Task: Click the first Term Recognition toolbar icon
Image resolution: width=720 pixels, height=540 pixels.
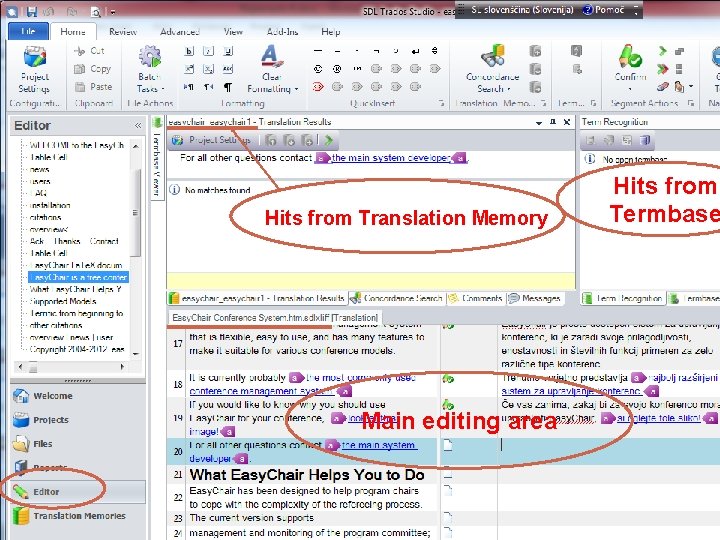Action: pyautogui.click(x=590, y=141)
